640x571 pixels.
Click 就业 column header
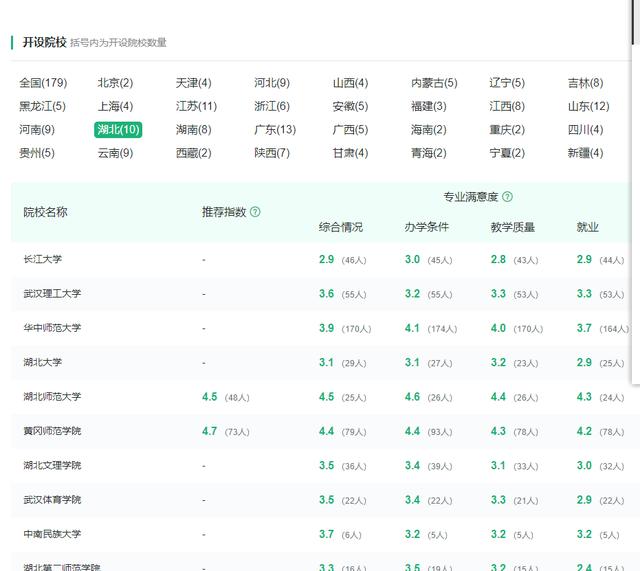(x=587, y=227)
